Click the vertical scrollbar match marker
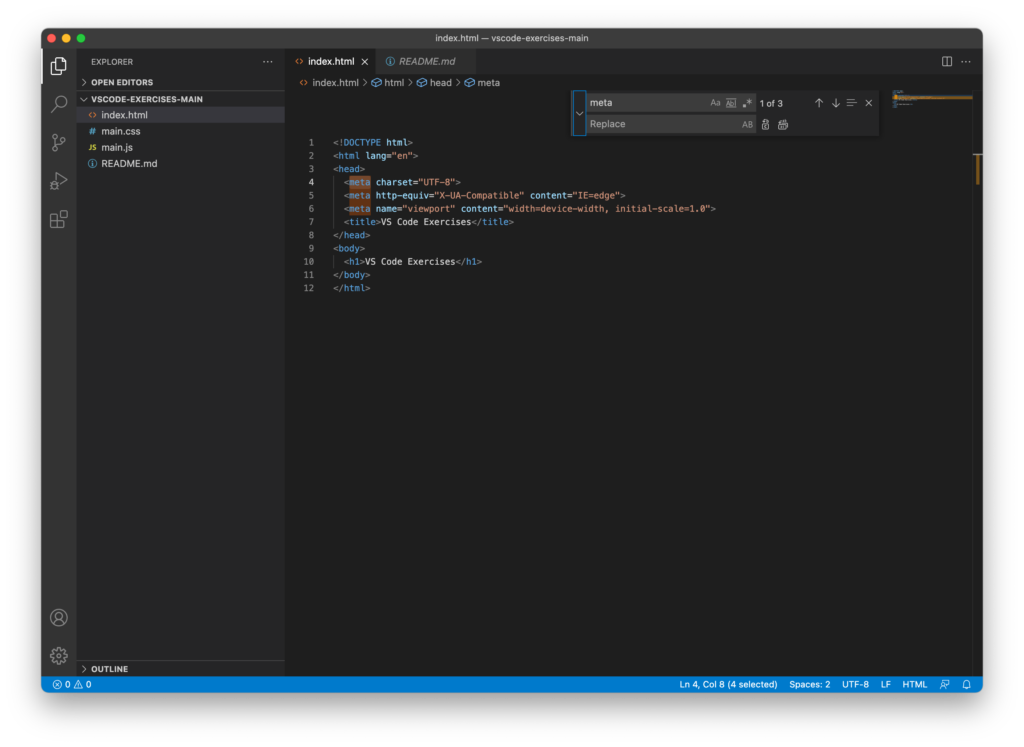 click(x=978, y=169)
